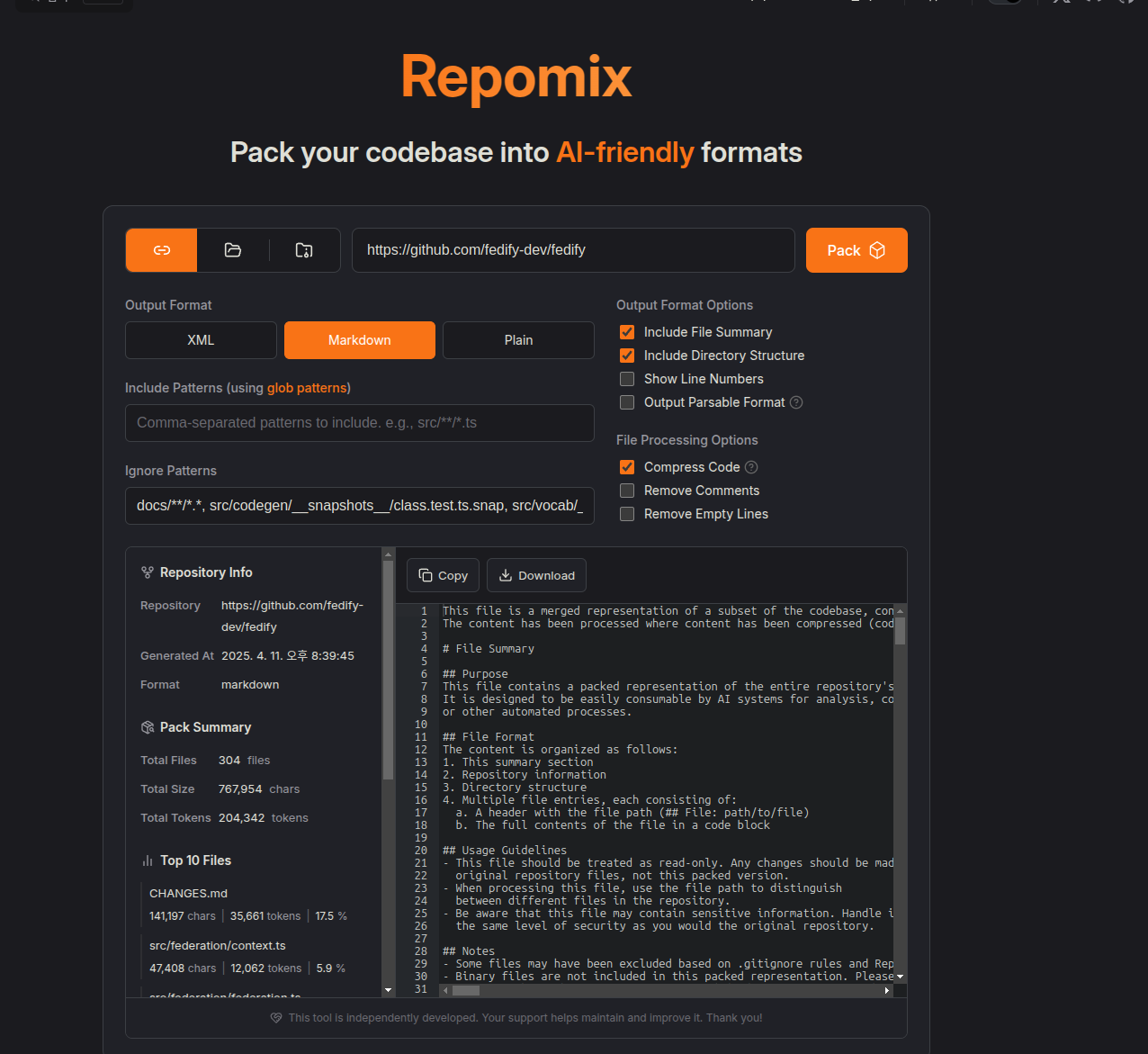Screen dimensions: 1148x1054
Task: Click the Top 10 Files chart icon
Action: 148,860
